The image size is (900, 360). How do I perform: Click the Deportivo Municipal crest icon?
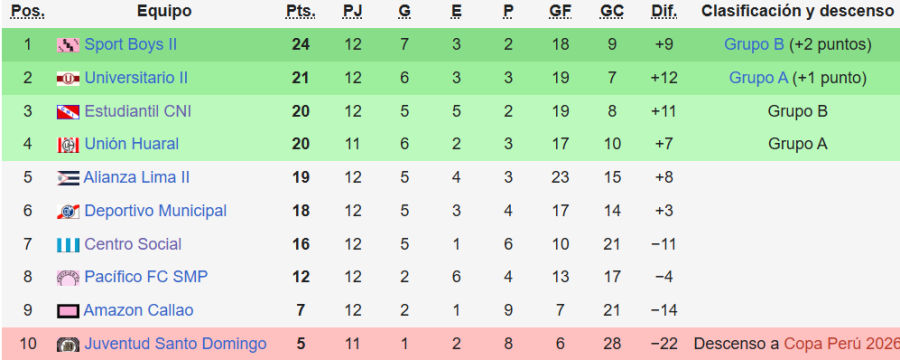point(68,211)
